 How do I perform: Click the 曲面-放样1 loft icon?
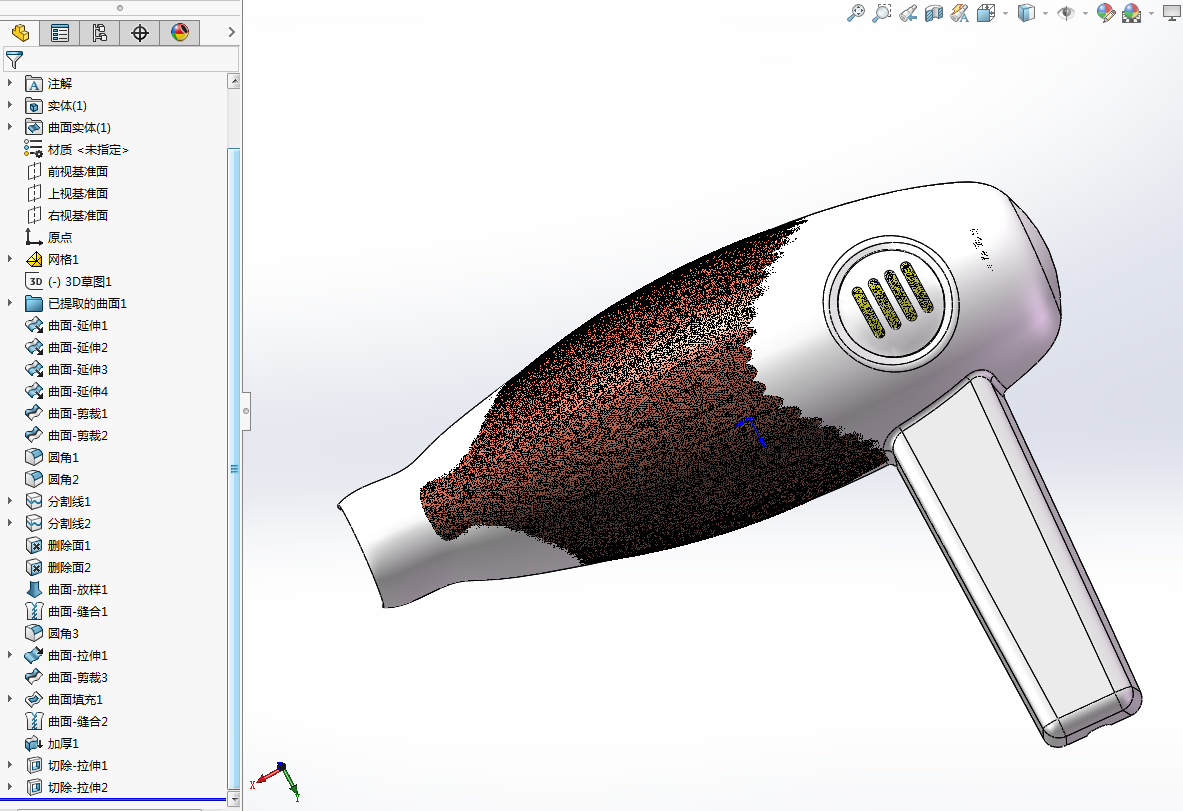click(x=33, y=589)
